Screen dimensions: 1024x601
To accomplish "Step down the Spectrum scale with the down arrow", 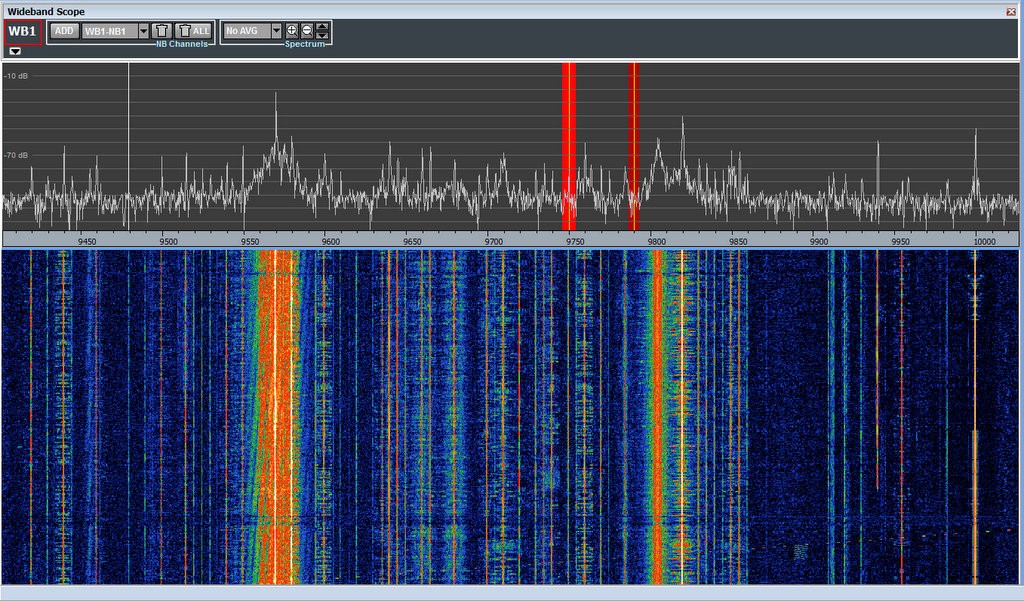I will click(322, 35).
